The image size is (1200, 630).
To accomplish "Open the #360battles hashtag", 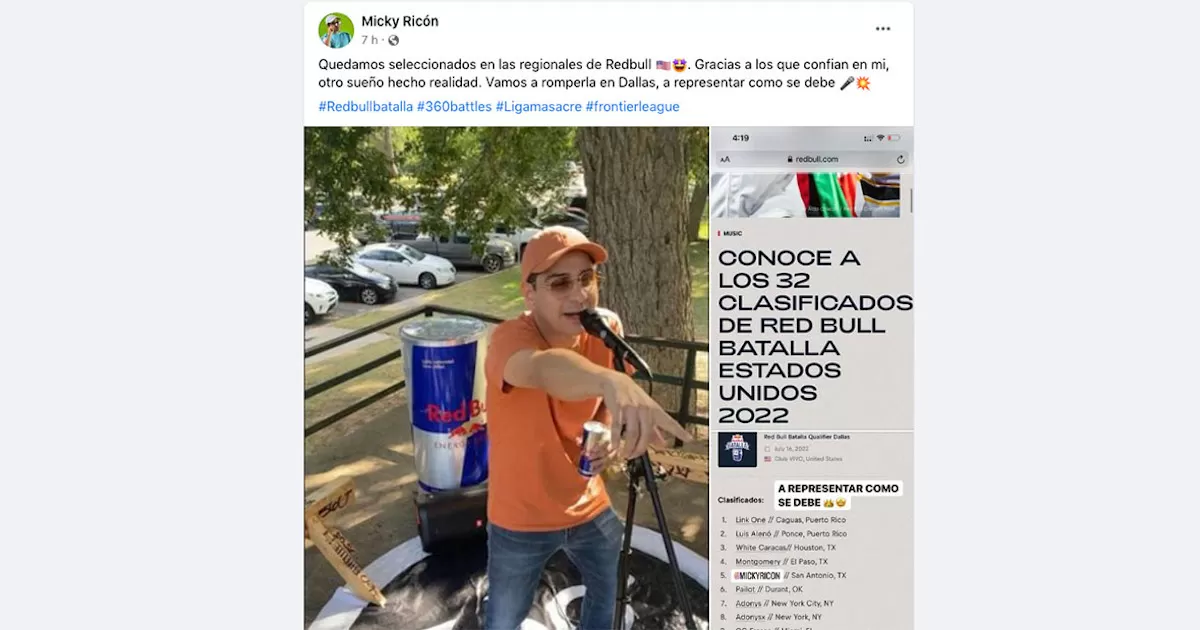I will click(454, 106).
